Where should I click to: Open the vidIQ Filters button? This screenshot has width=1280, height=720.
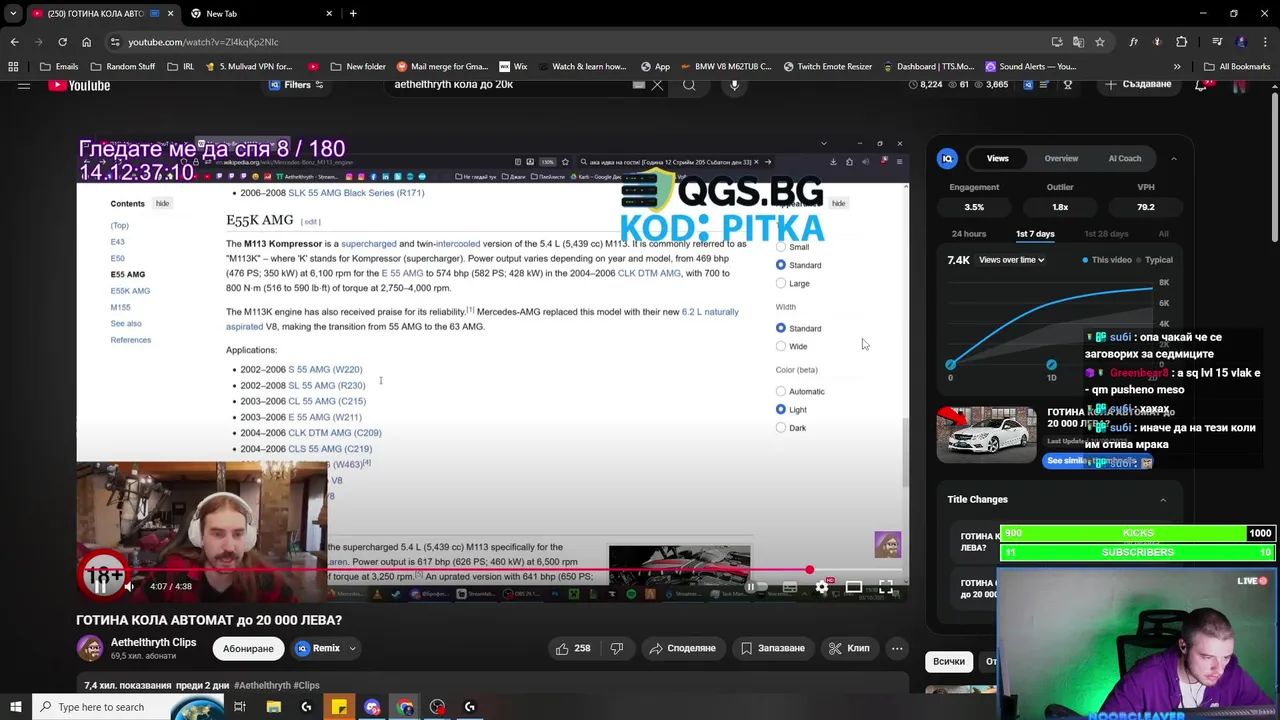pyautogui.click(x=296, y=85)
